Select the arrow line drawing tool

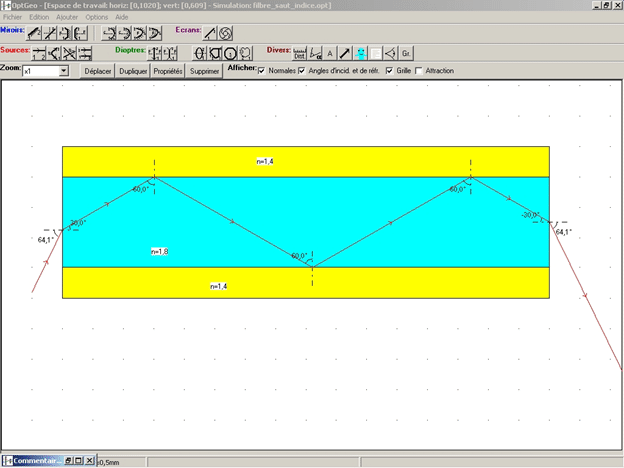(x=345, y=53)
